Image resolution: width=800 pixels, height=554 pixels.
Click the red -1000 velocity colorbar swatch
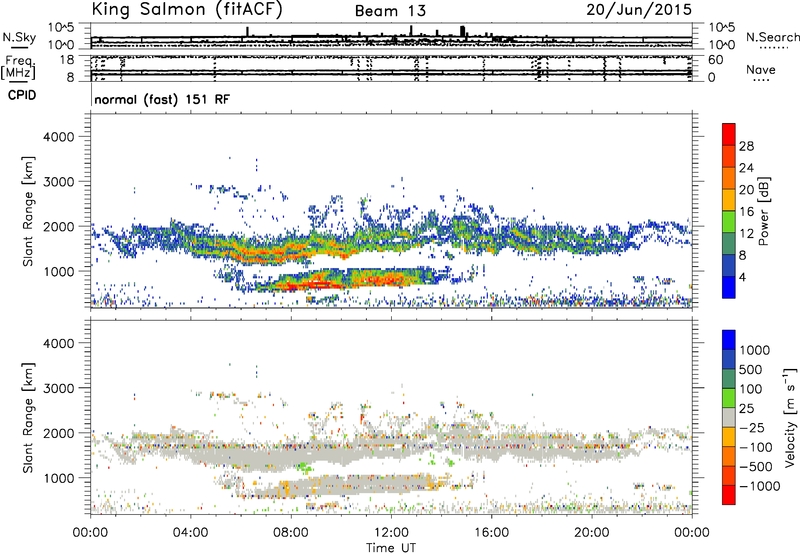click(x=729, y=495)
